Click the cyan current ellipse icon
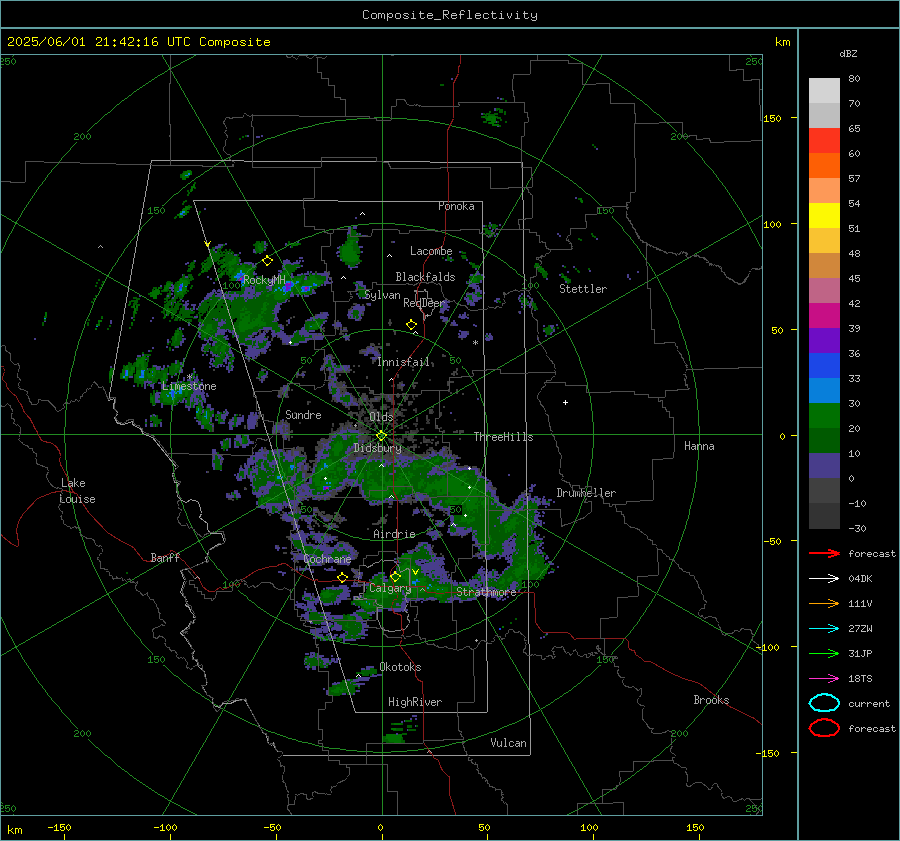Viewport: 900px width, 841px height. [x=824, y=703]
